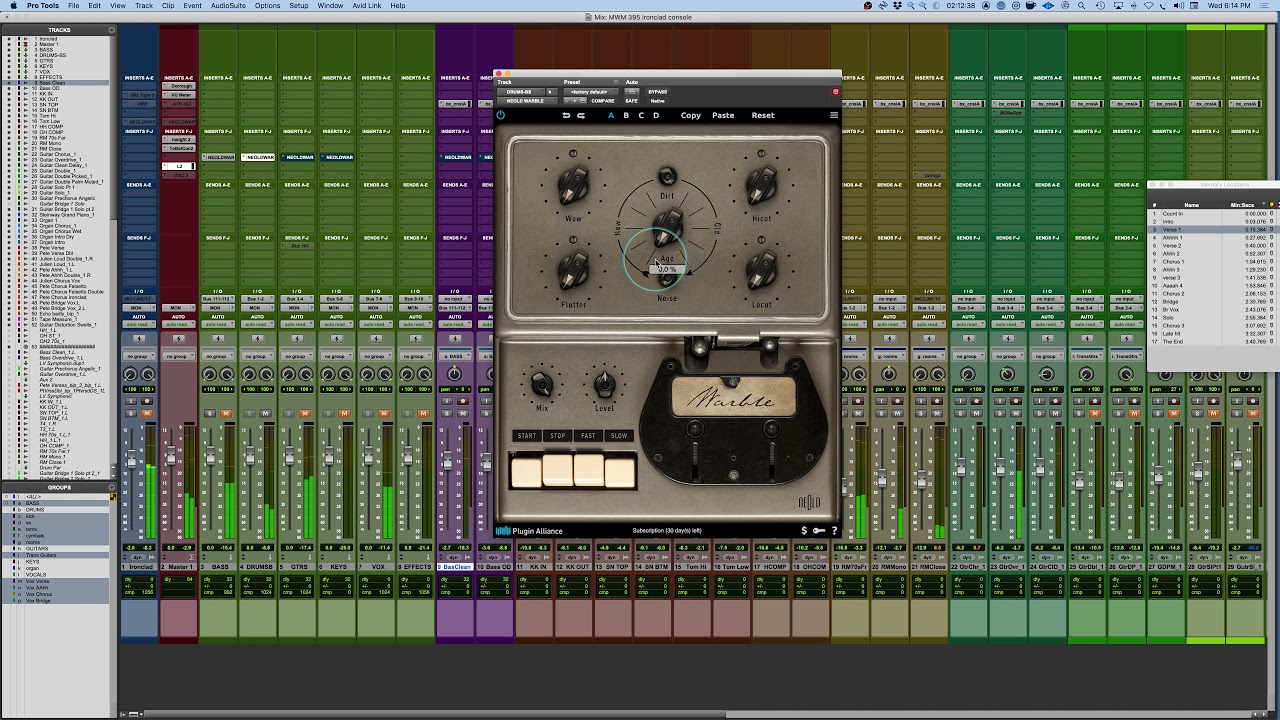Open the factory default preset dropdown
The image size is (1280, 720).
(x=589, y=92)
